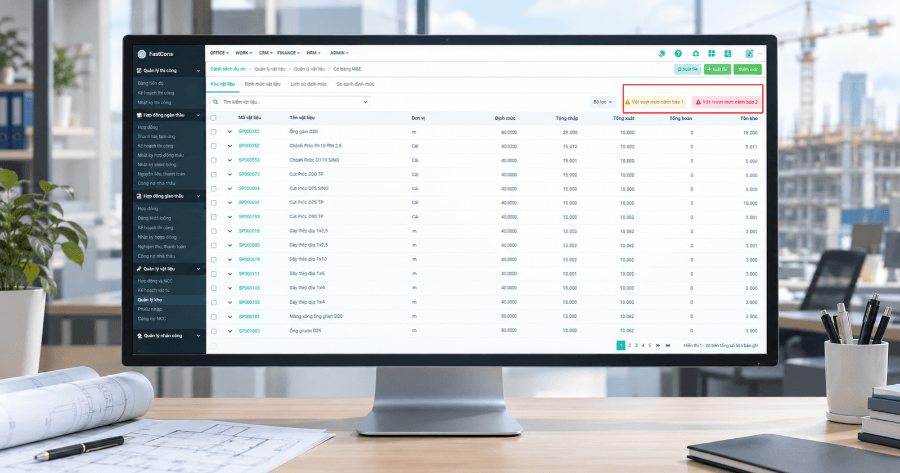
Task: Click the FastCons logo icon
Action: click(x=142, y=54)
